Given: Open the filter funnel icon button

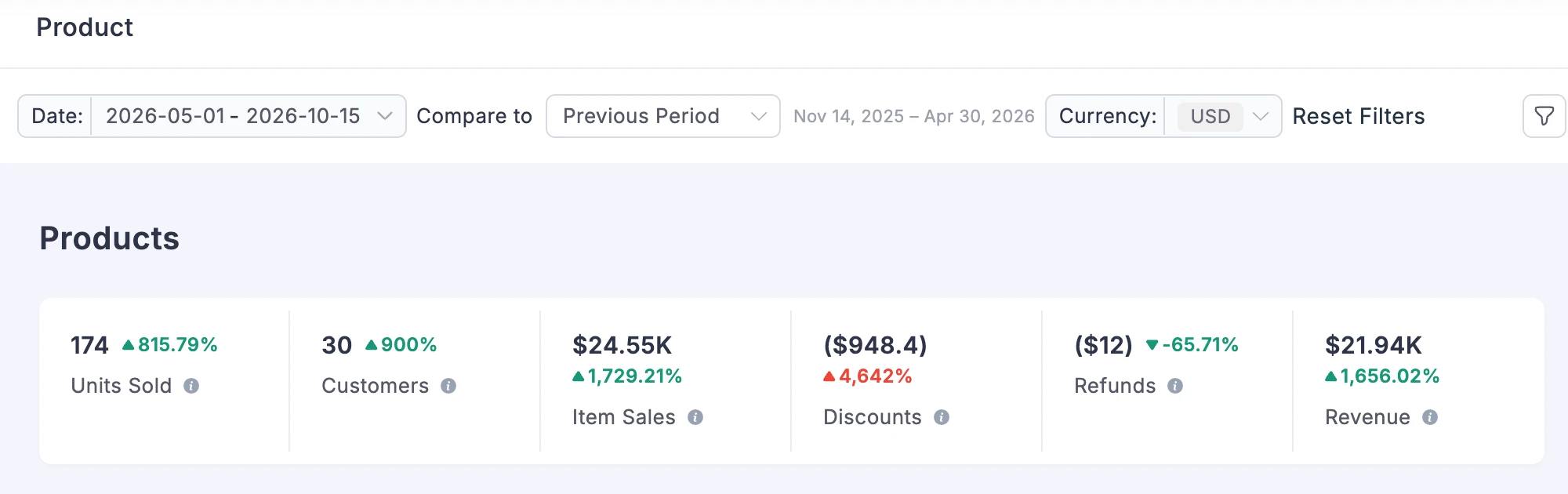Looking at the screenshot, I should (1544, 116).
